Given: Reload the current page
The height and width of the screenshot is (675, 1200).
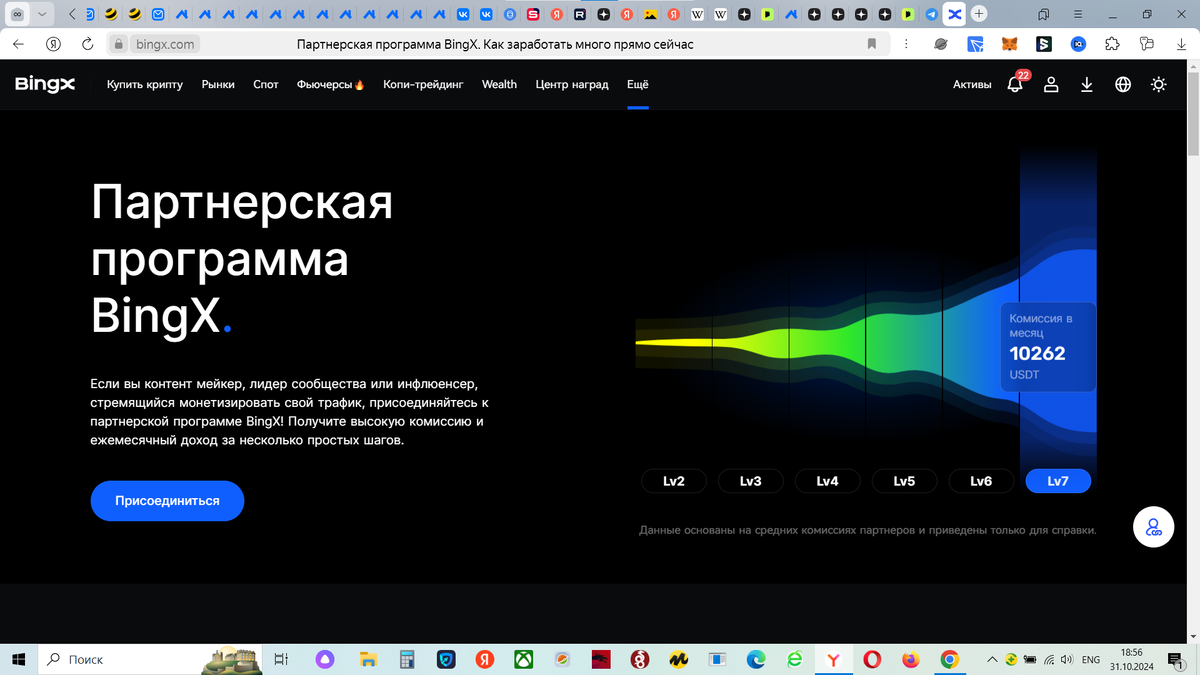Looking at the screenshot, I should tap(87, 44).
